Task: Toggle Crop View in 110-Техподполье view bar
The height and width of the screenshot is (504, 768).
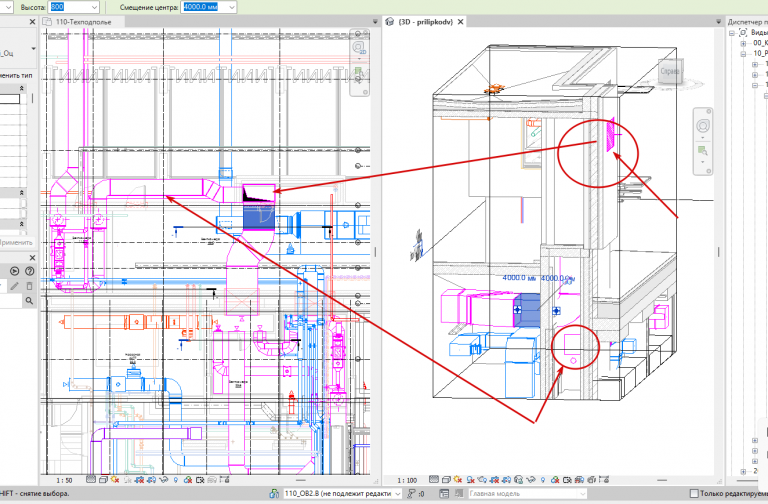Action: (140, 480)
